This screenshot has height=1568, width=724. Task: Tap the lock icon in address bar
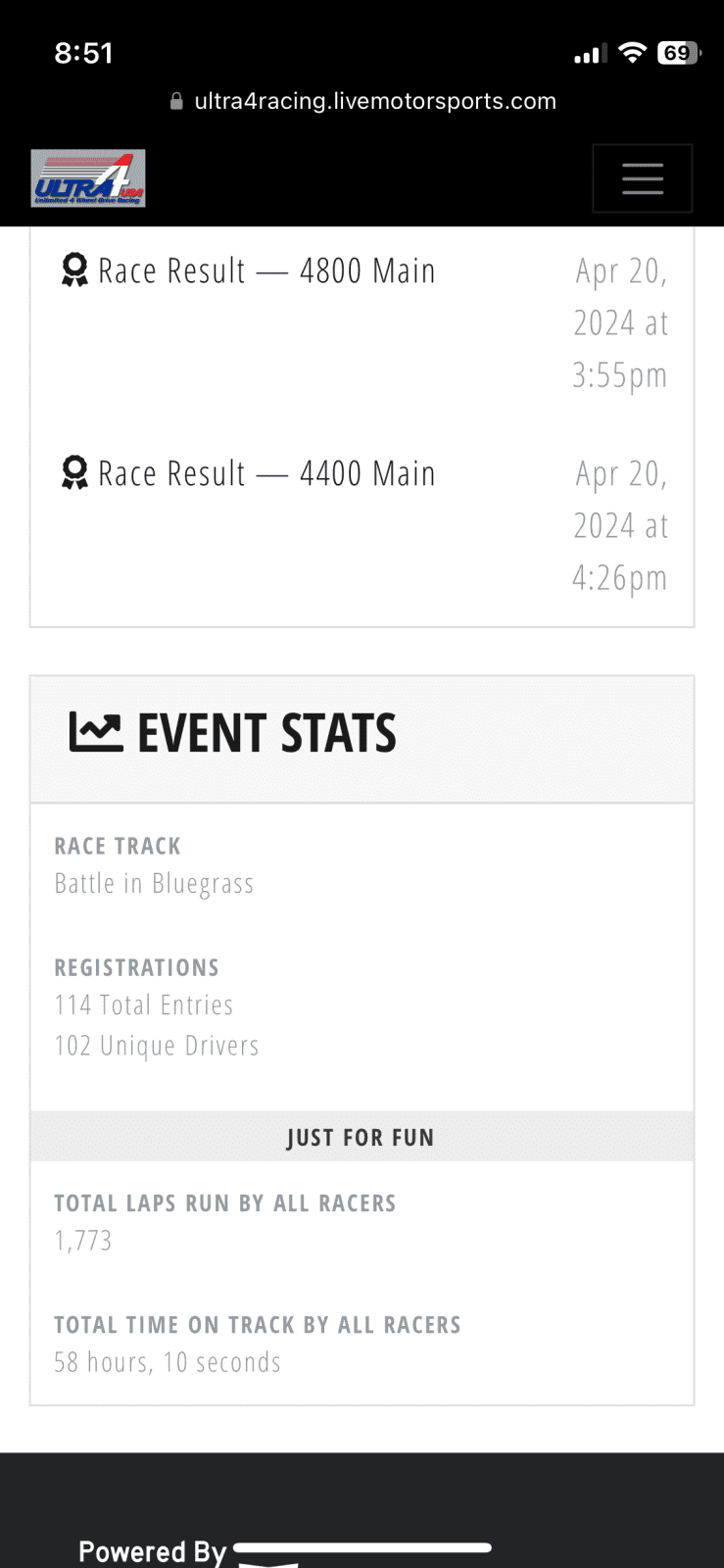pos(177,102)
